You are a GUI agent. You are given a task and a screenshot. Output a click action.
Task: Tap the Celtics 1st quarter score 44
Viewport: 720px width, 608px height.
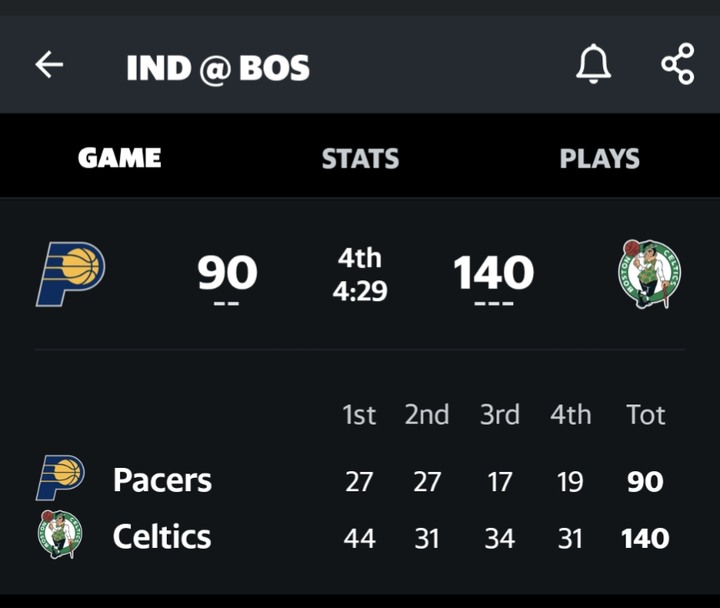point(359,538)
